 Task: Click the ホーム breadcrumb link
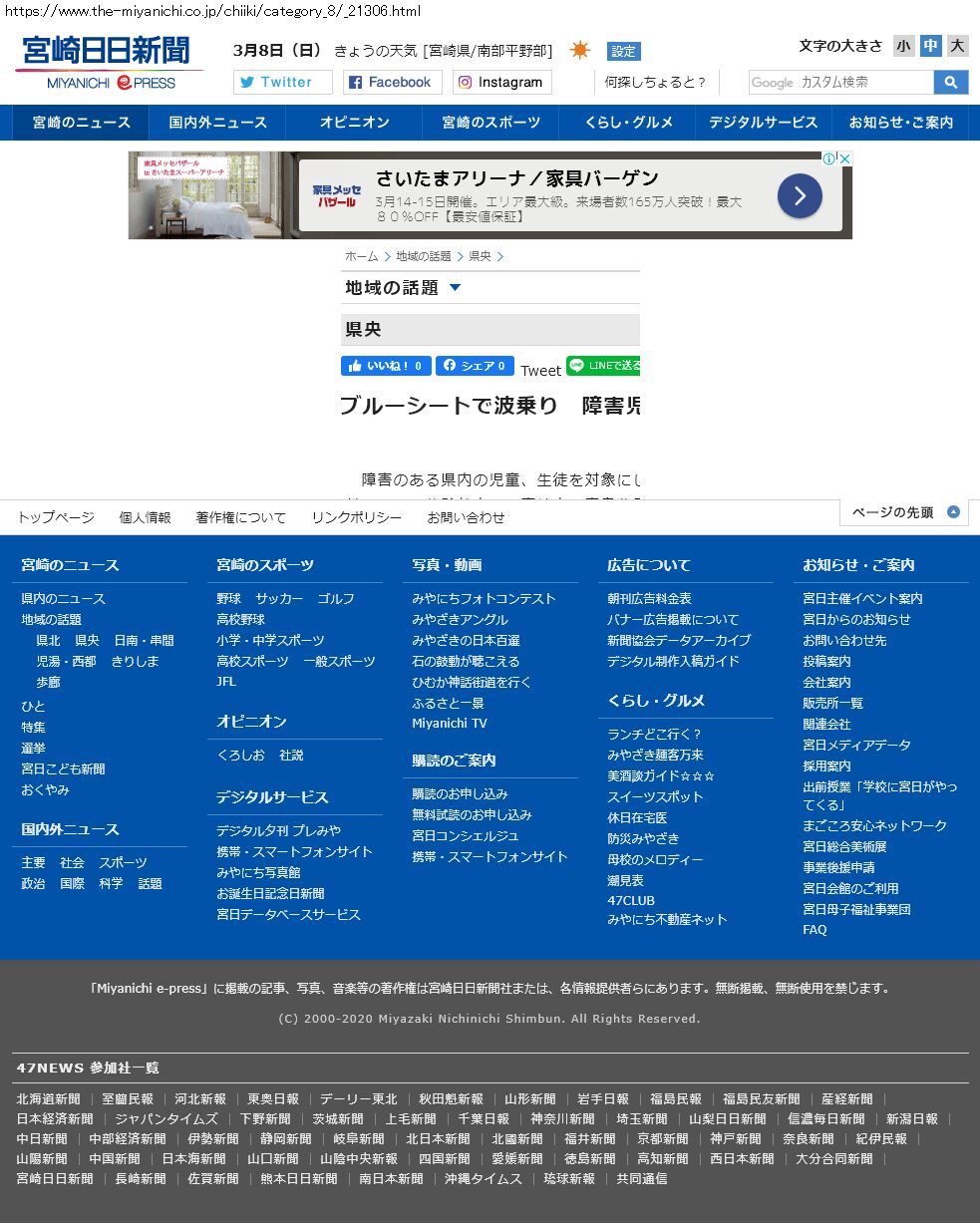pyautogui.click(x=361, y=256)
